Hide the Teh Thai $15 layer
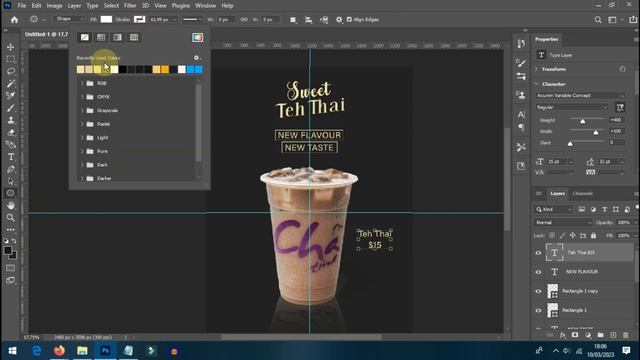Image resolution: width=640 pixels, height=360 pixels. [538, 253]
